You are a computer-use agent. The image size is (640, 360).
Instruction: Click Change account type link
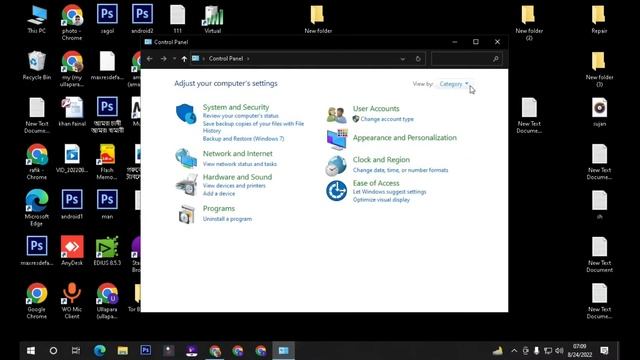coord(387,119)
